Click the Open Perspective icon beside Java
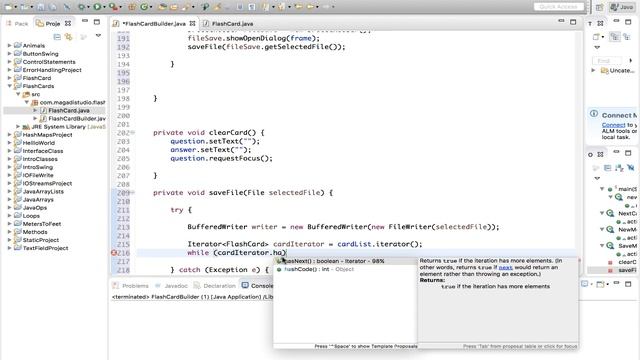 tap(599, 7)
